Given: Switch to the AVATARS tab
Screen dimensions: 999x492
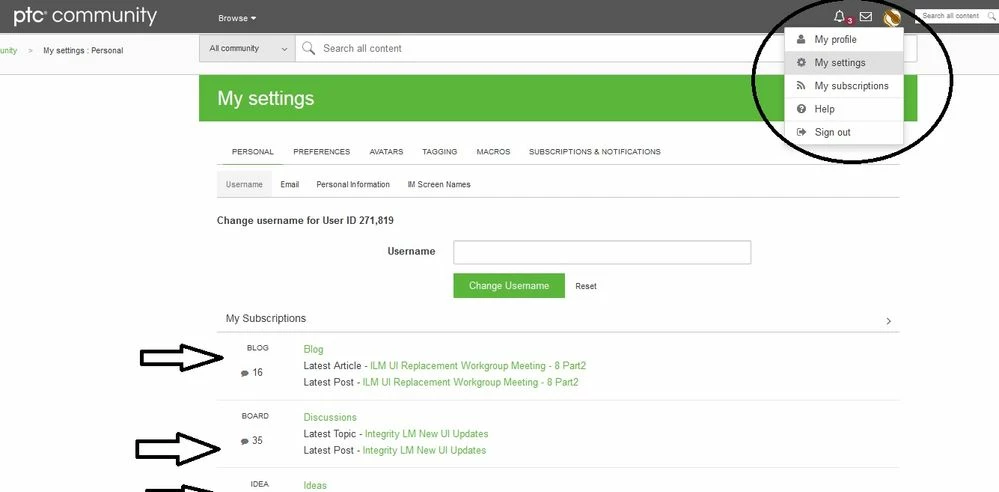Looking at the screenshot, I should click(386, 152).
